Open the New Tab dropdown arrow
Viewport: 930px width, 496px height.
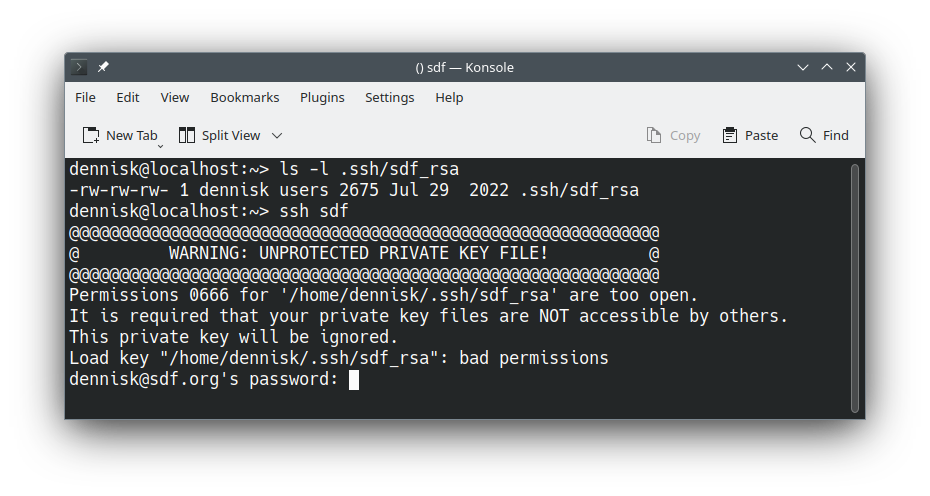[x=160, y=145]
